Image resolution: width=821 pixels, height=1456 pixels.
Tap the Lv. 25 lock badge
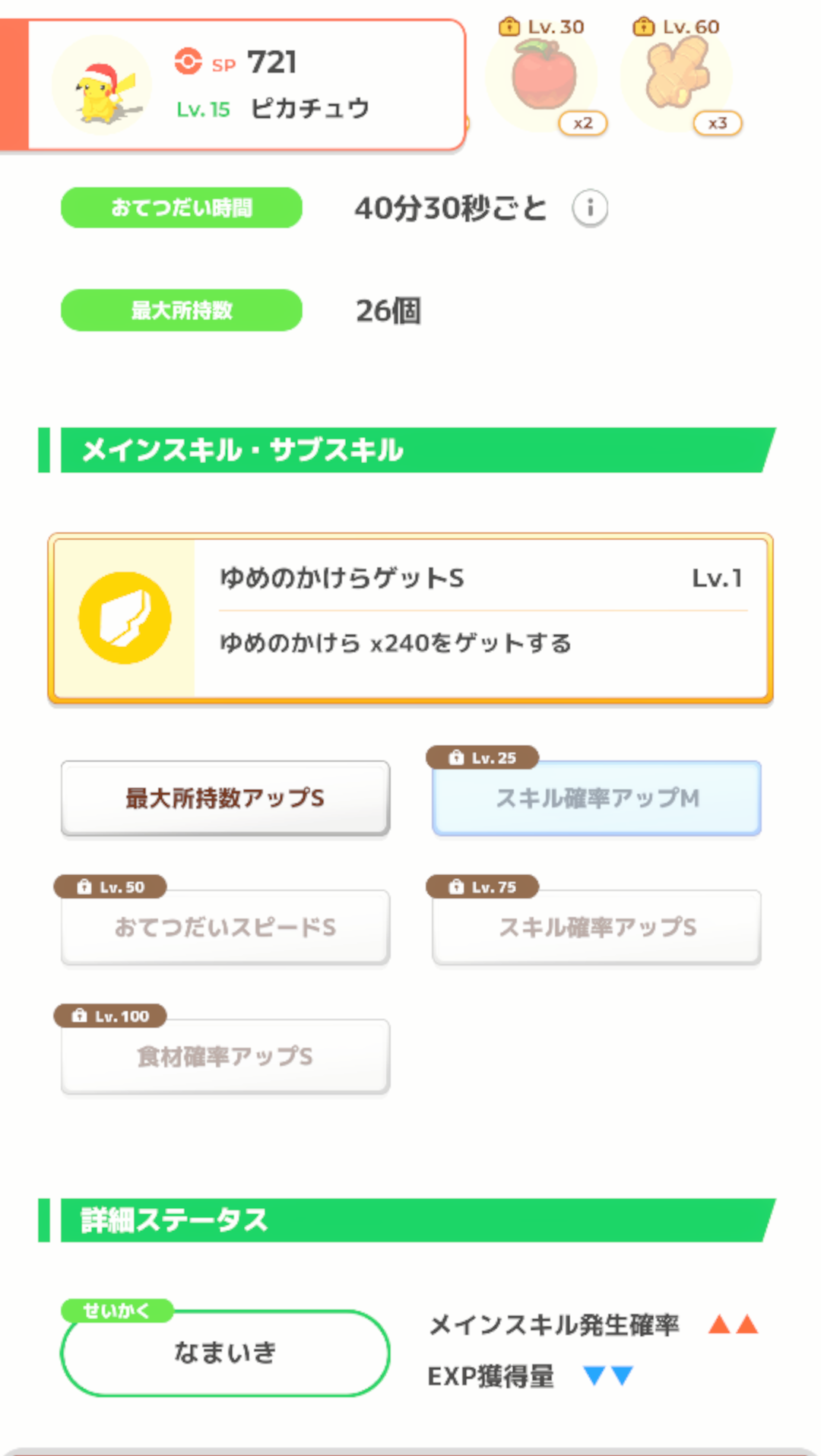[x=483, y=757]
